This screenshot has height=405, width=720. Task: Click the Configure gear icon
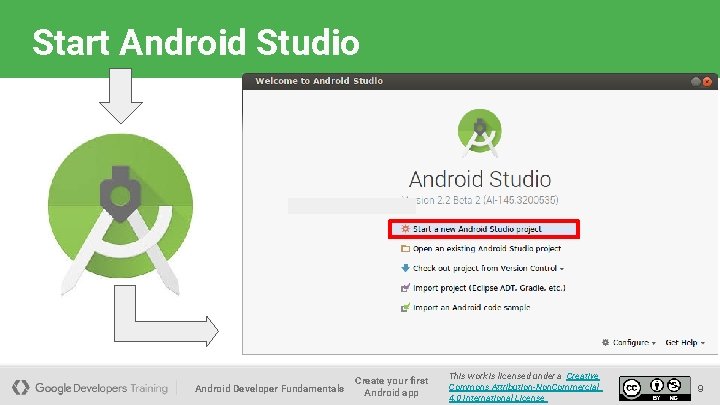[x=606, y=343]
